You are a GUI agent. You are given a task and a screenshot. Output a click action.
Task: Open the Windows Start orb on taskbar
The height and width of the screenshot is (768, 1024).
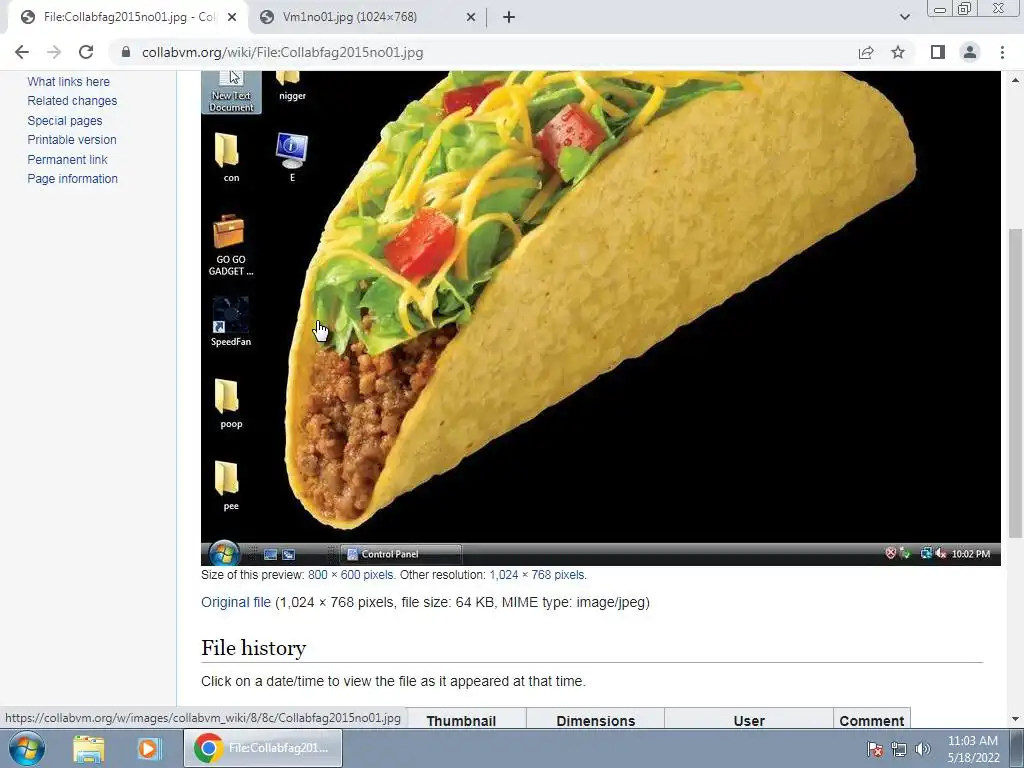(x=26, y=748)
